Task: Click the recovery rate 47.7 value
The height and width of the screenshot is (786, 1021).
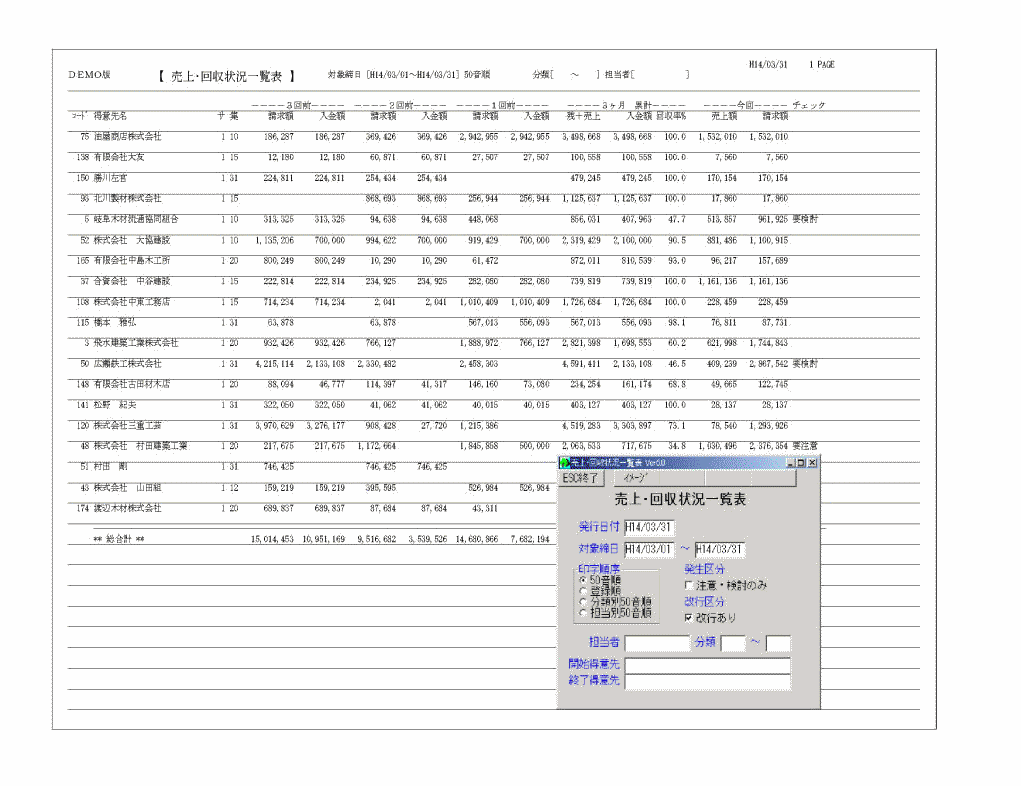Action: (677, 219)
